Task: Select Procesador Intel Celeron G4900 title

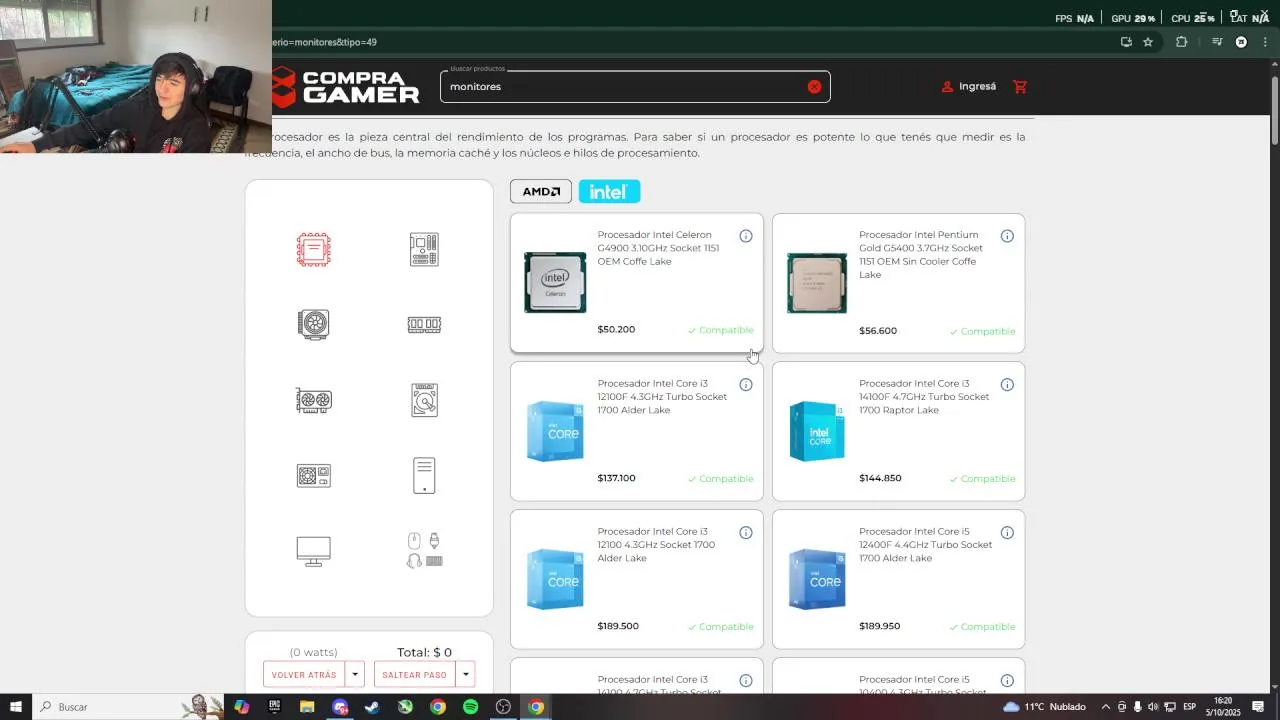Action: [658, 248]
